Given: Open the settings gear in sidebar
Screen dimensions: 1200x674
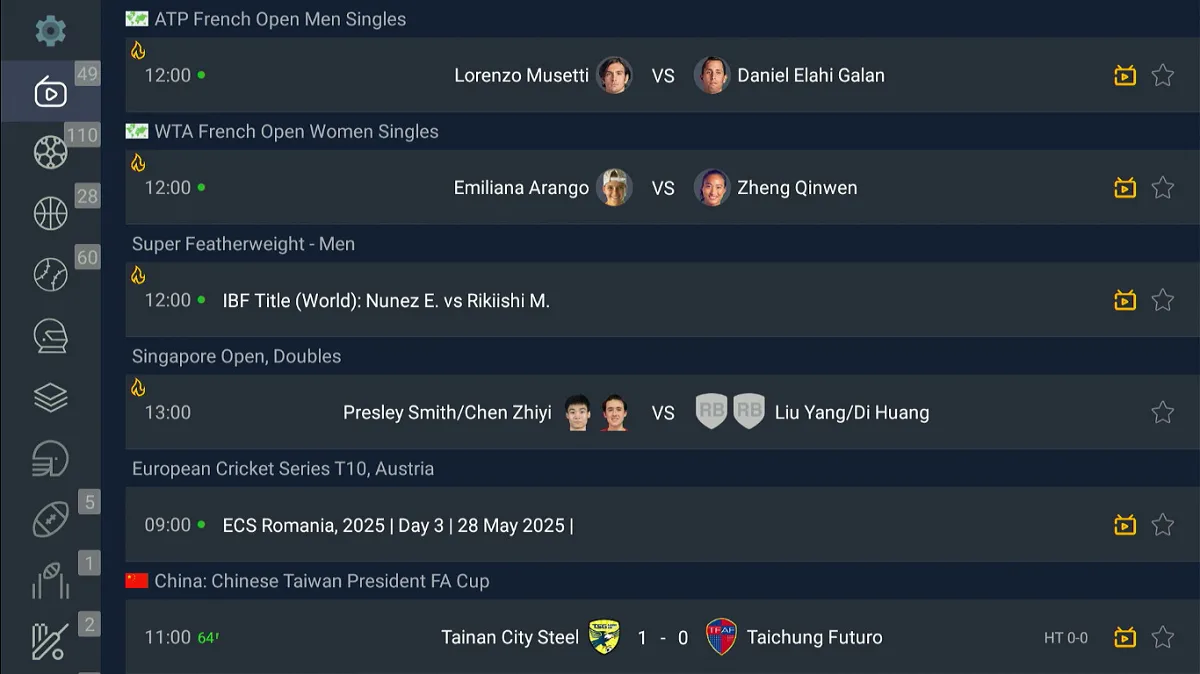Looking at the screenshot, I should pos(50,30).
